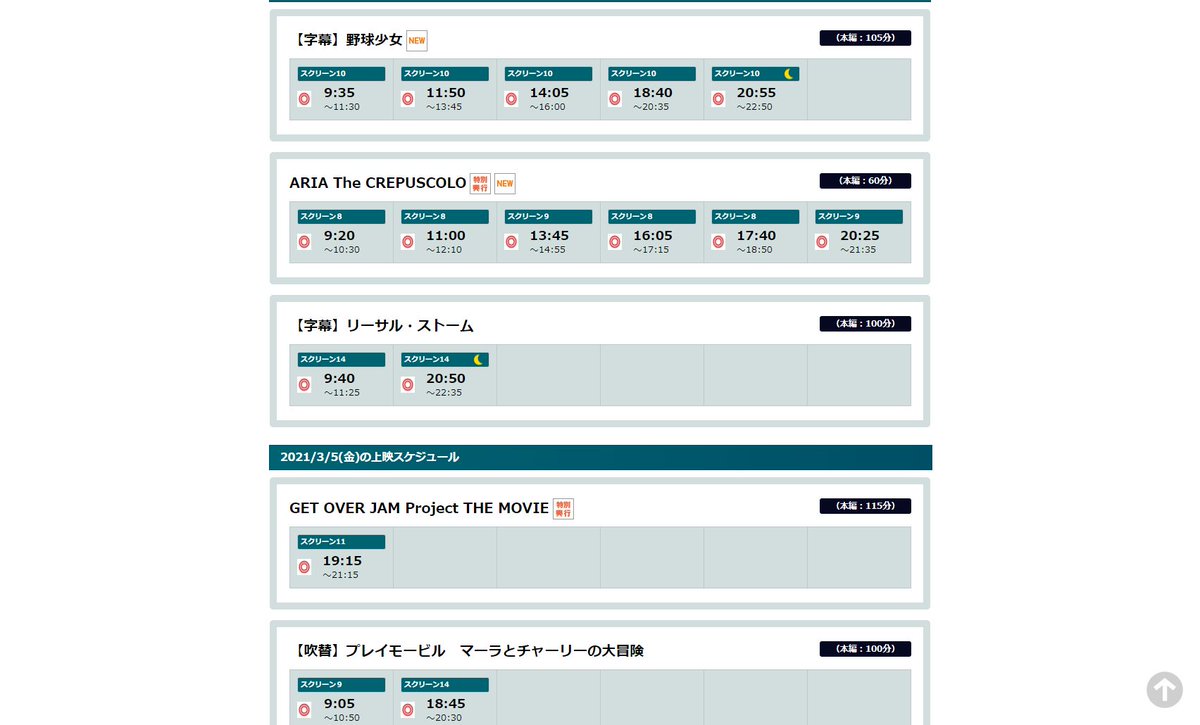Click the moon icon on the 20:50 リーサル・ストーム show
Screen dimensions: 1200x725
point(478,358)
